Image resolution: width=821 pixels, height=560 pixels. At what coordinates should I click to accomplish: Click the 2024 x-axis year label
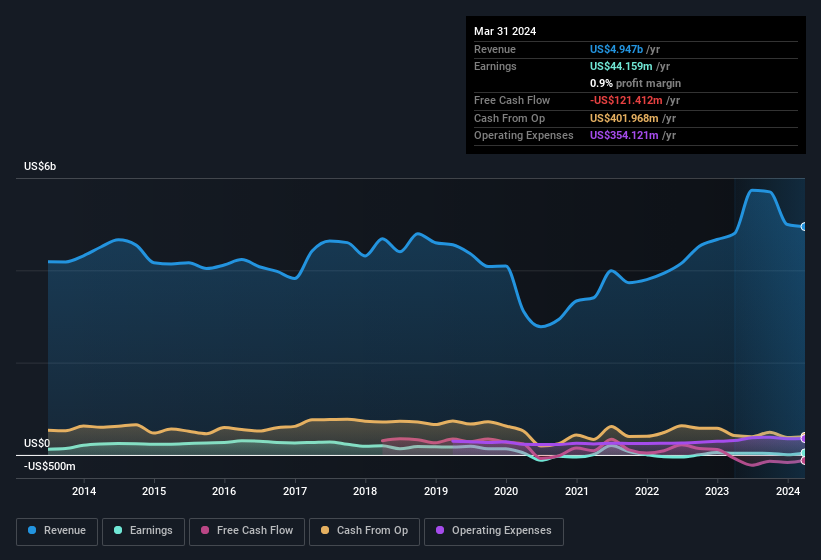pos(788,491)
